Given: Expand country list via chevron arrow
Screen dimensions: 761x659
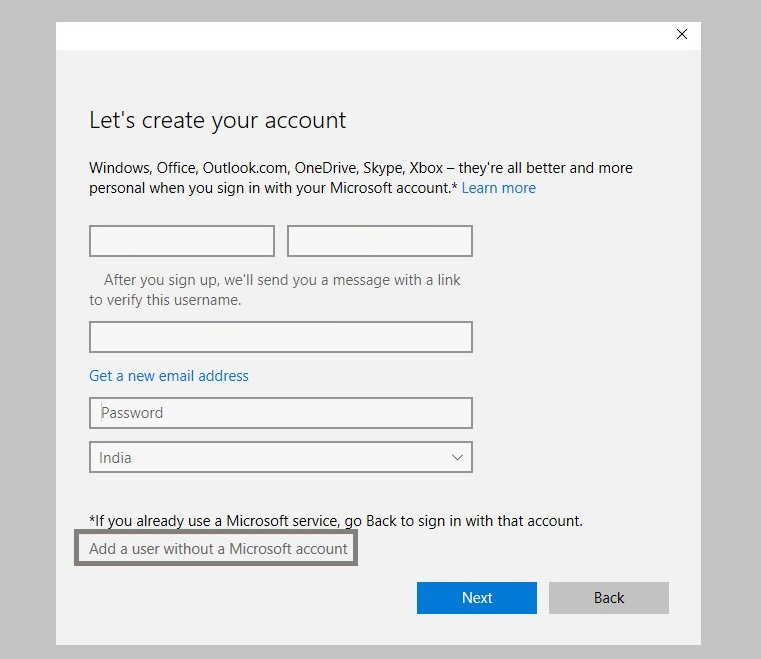Looking at the screenshot, I should [x=457, y=457].
